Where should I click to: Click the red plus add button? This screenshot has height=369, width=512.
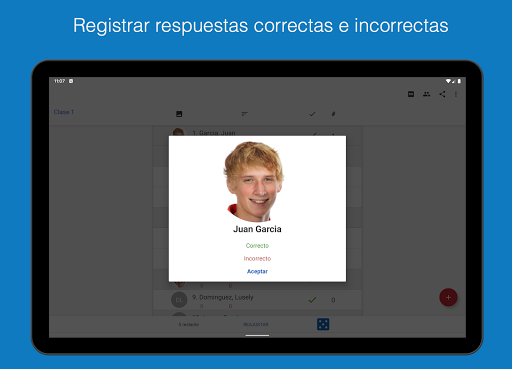point(448,297)
